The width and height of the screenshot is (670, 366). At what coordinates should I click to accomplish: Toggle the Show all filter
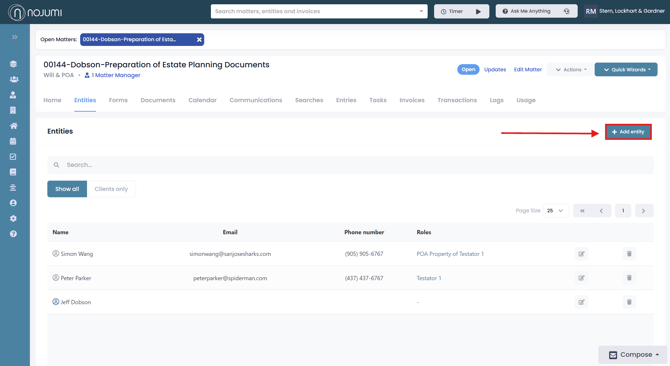(x=67, y=189)
